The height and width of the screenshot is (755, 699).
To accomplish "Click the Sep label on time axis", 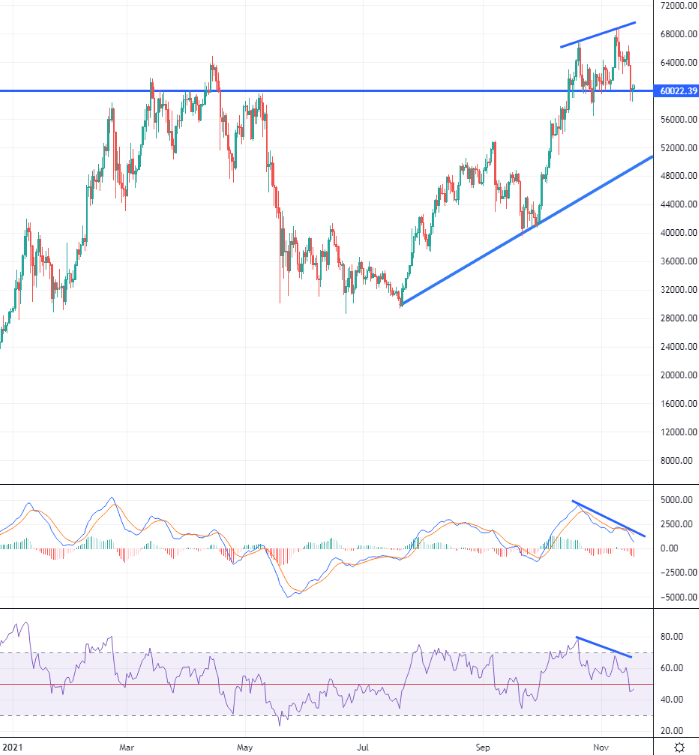I will point(485,746).
